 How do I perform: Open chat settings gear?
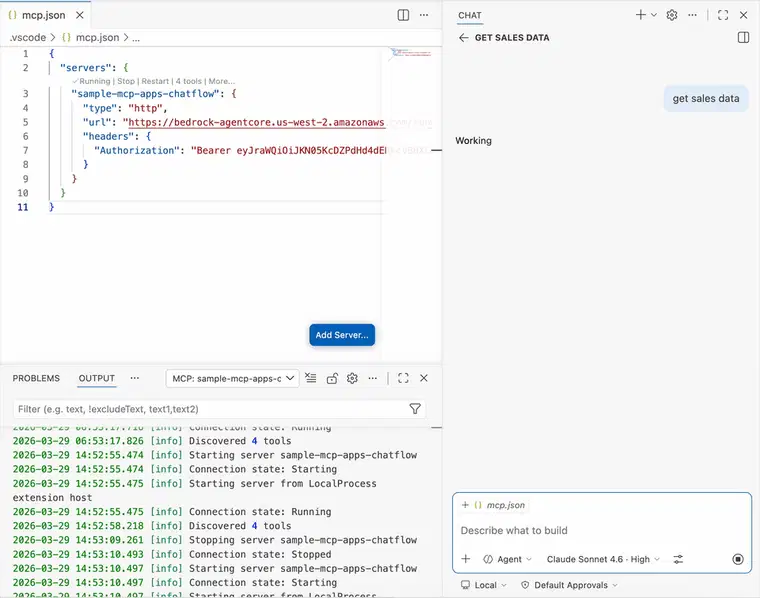coord(672,15)
